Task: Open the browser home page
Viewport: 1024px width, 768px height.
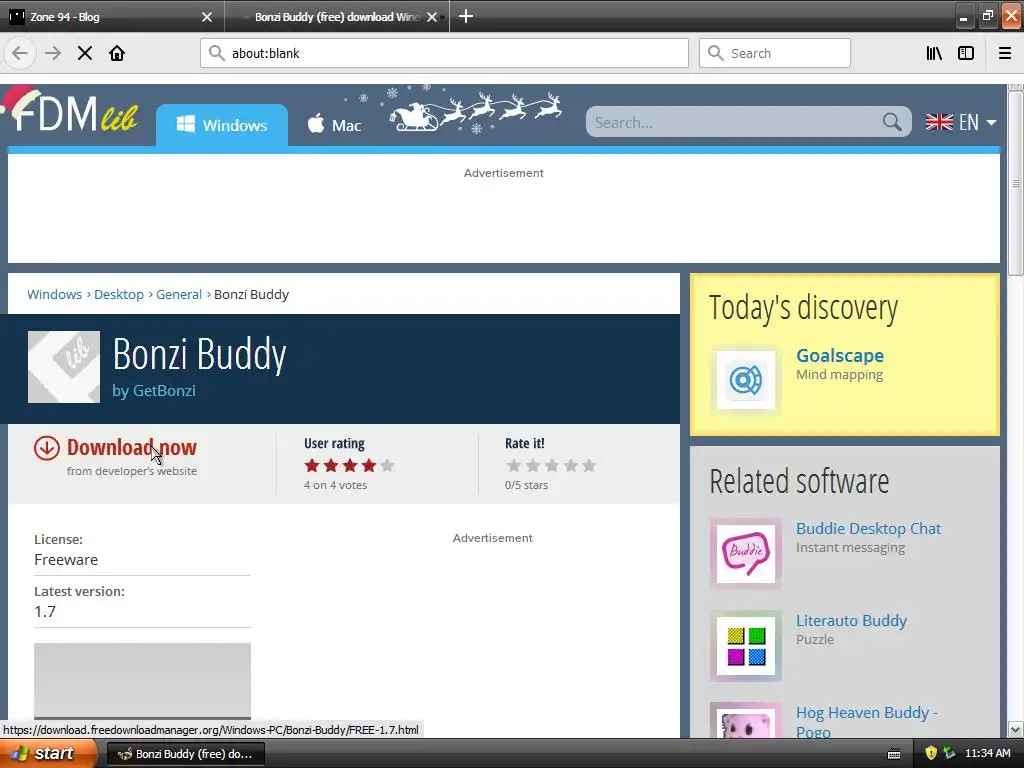Action: 117,53
